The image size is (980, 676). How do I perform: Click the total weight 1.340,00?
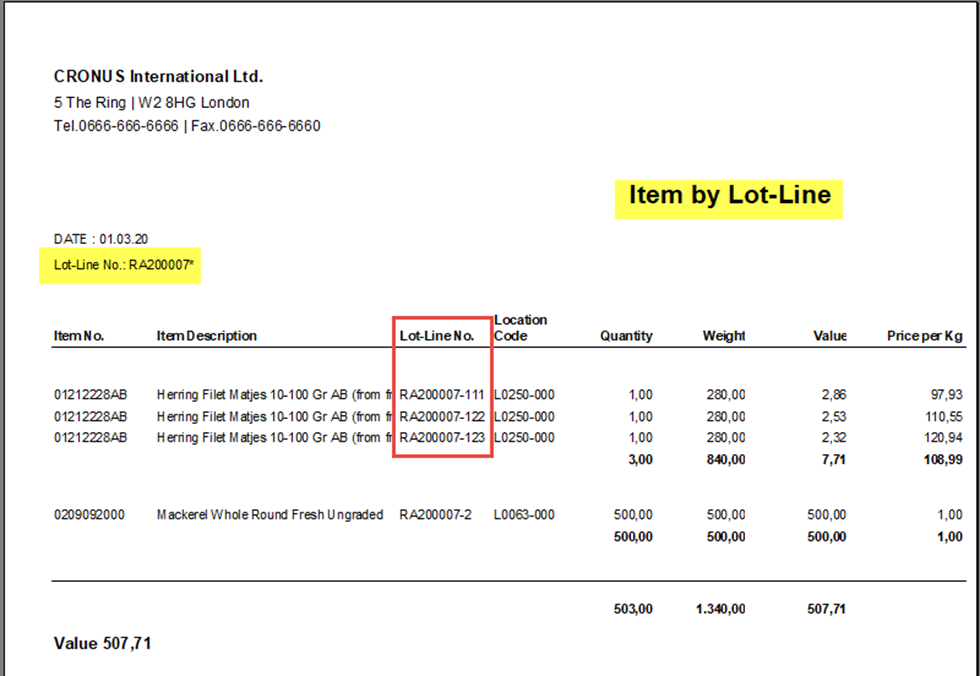pyautogui.click(x=720, y=609)
